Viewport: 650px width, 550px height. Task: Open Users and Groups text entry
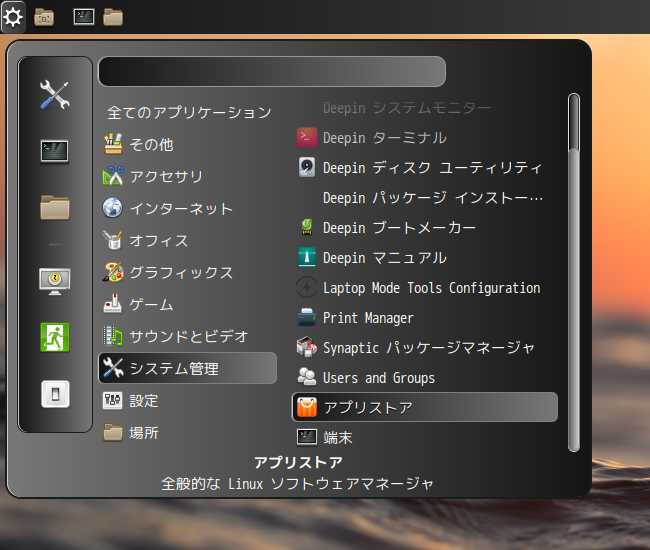(x=379, y=378)
